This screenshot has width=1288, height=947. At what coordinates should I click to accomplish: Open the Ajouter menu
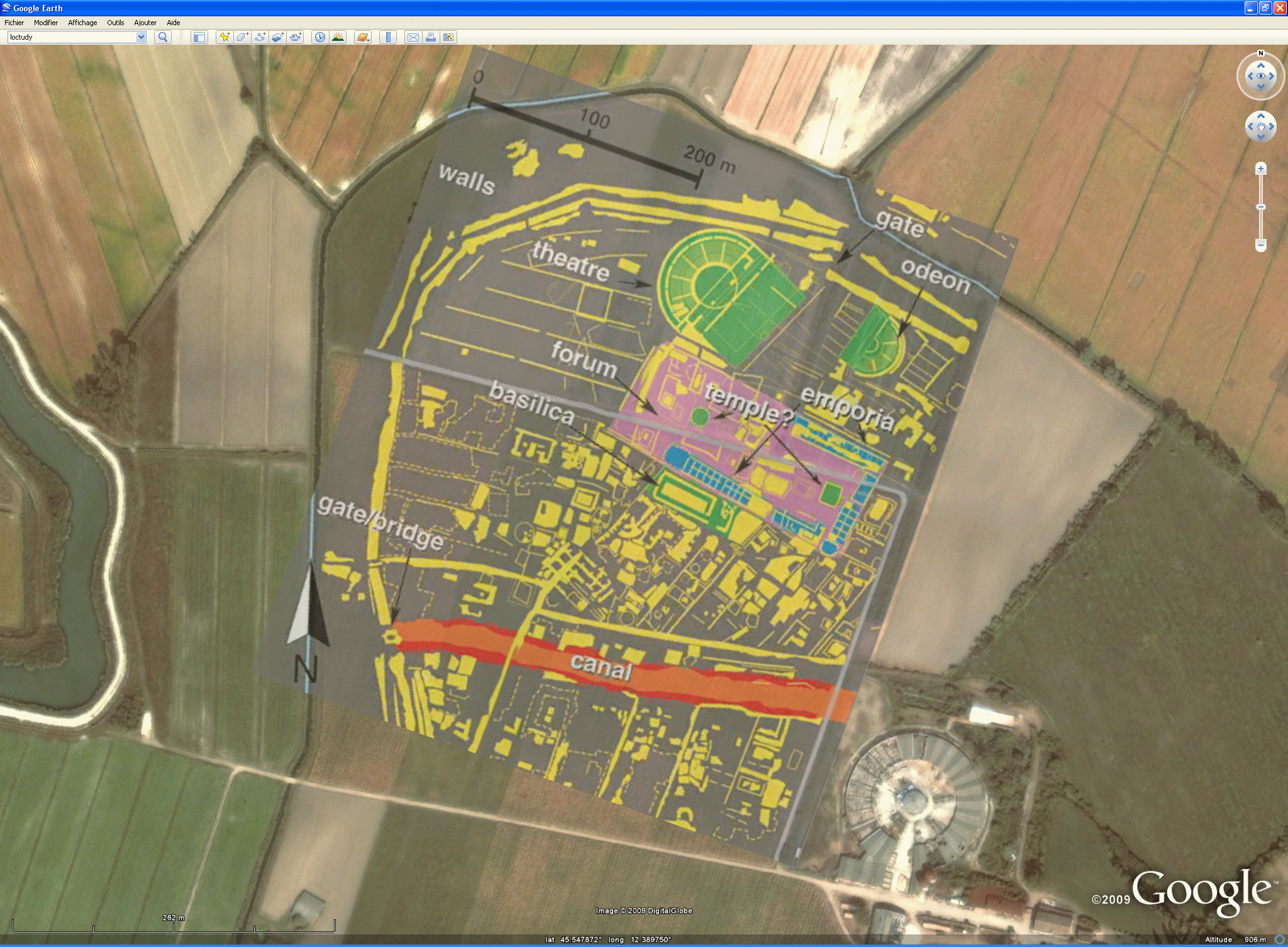(x=145, y=23)
